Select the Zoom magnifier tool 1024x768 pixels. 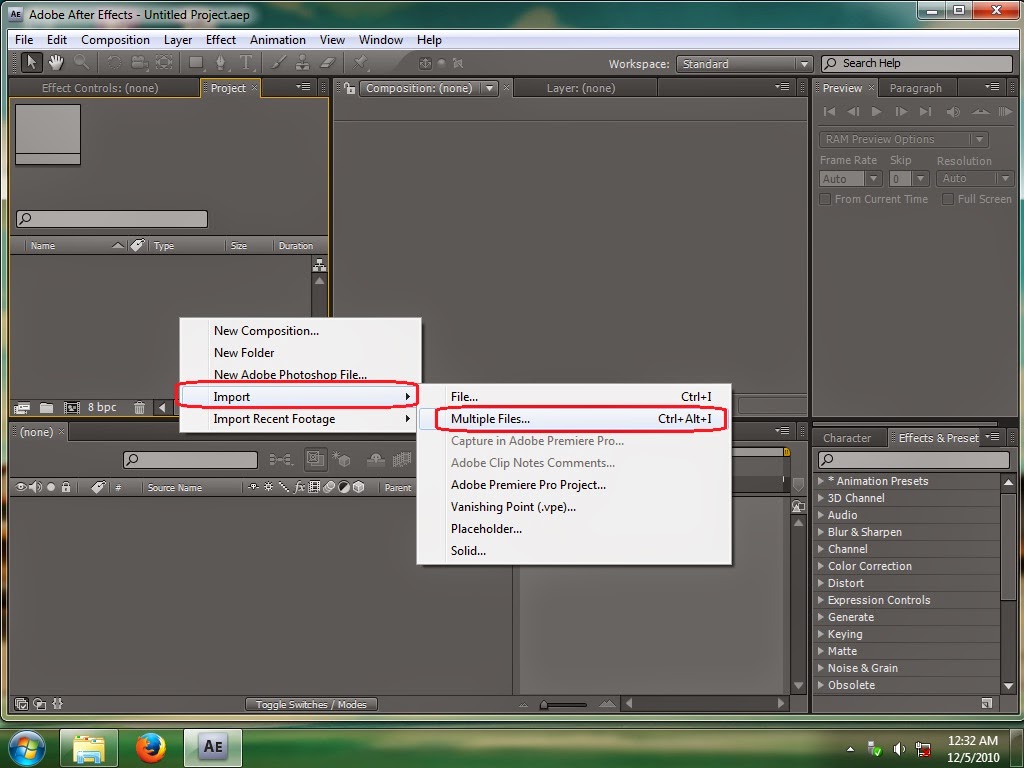coord(82,63)
